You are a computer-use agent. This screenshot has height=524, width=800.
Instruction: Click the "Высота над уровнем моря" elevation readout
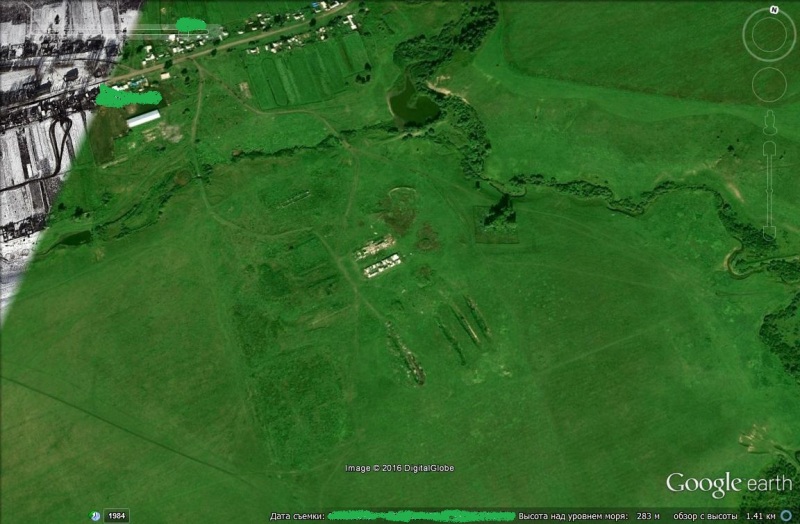[x=574, y=516]
